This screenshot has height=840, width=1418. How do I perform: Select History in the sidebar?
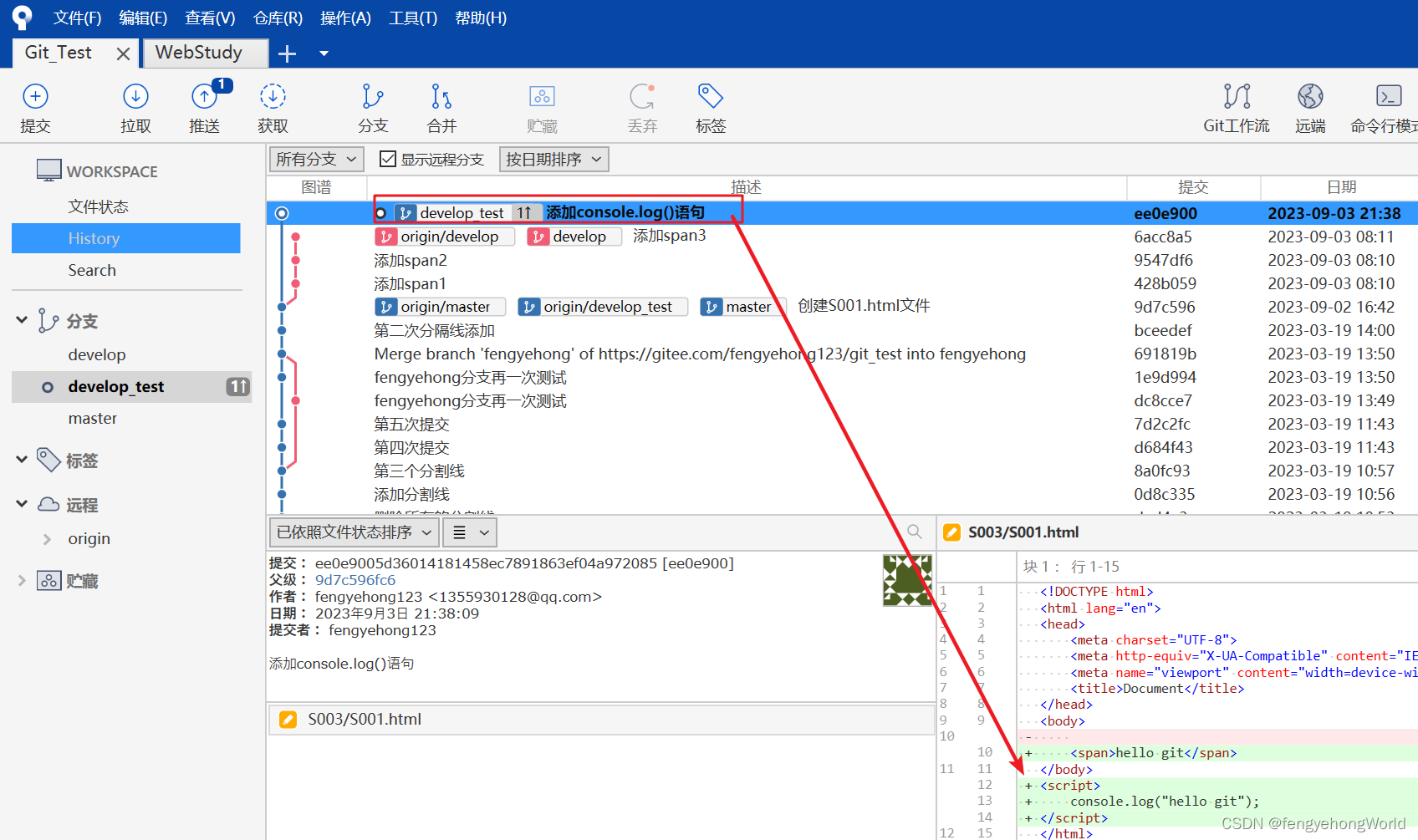point(126,238)
